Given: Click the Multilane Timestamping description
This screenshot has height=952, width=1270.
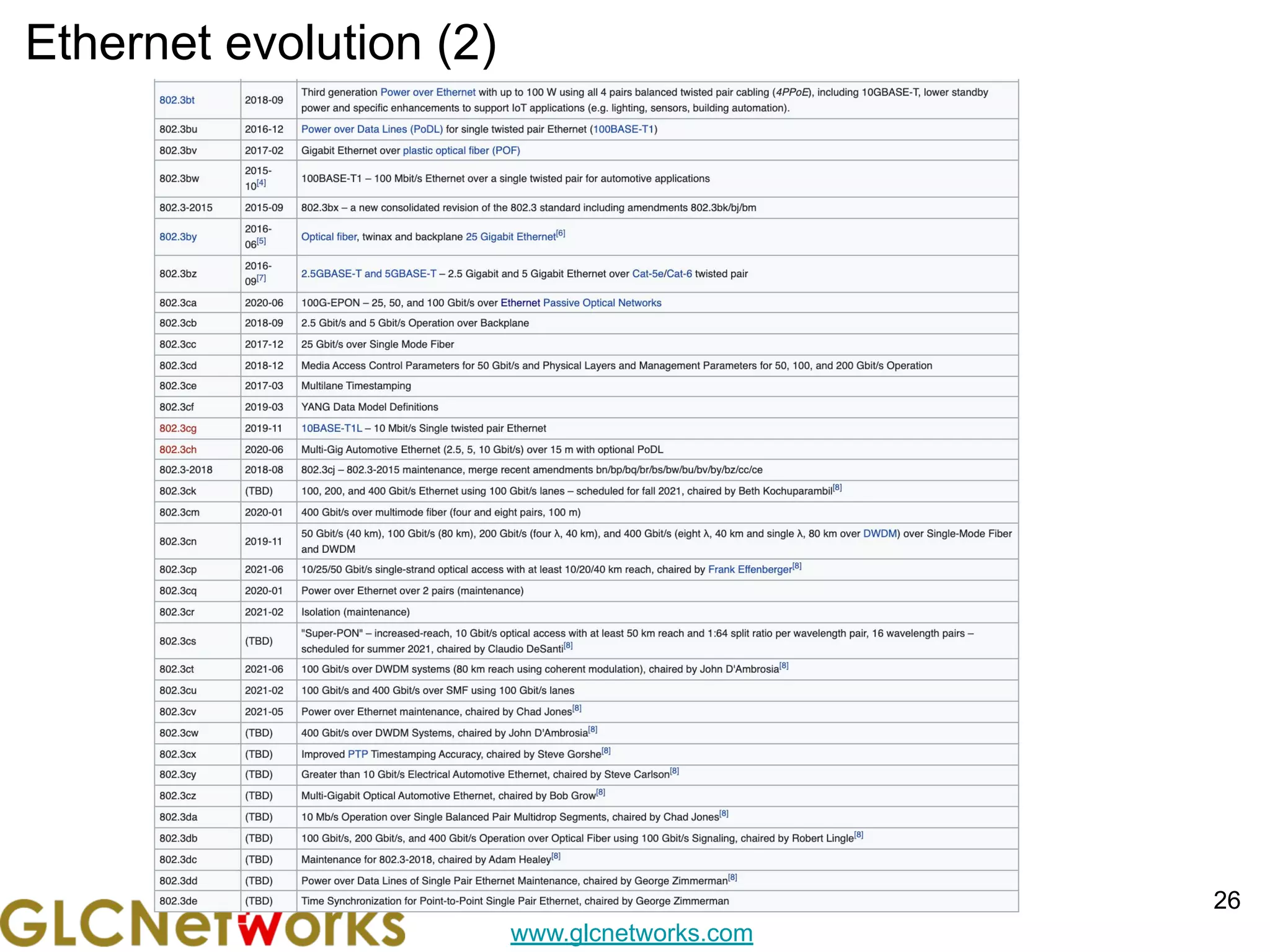Looking at the screenshot, I should click(x=356, y=386).
